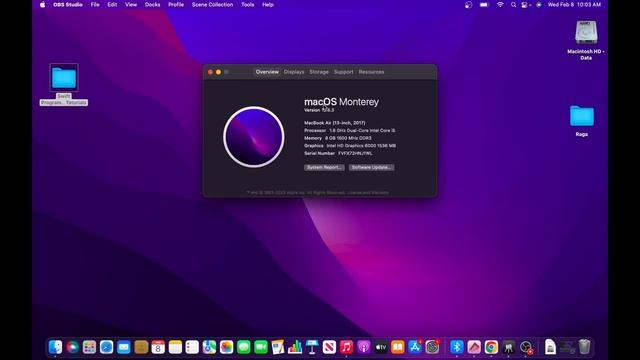This screenshot has width=640, height=360.
Task: Open FaceTime app in the Dock
Action: click(261, 347)
